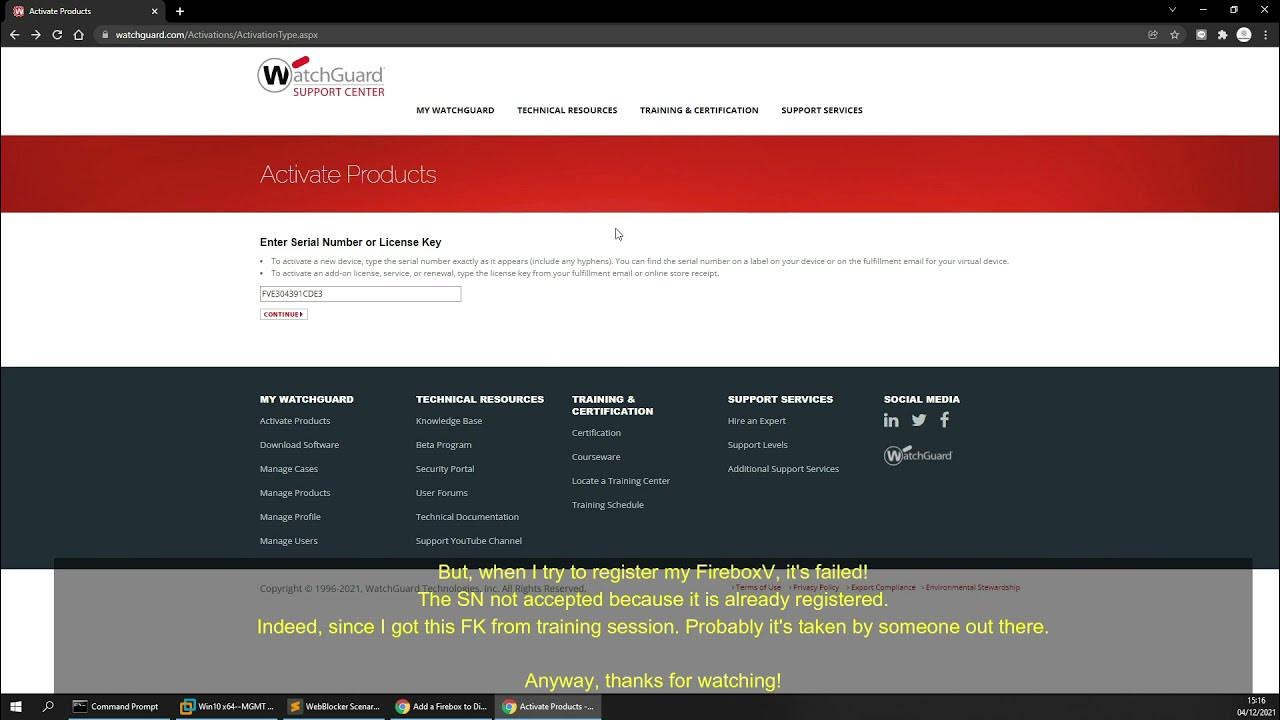
Task: Click the WatchGuard Support Center logo
Action: (321, 76)
